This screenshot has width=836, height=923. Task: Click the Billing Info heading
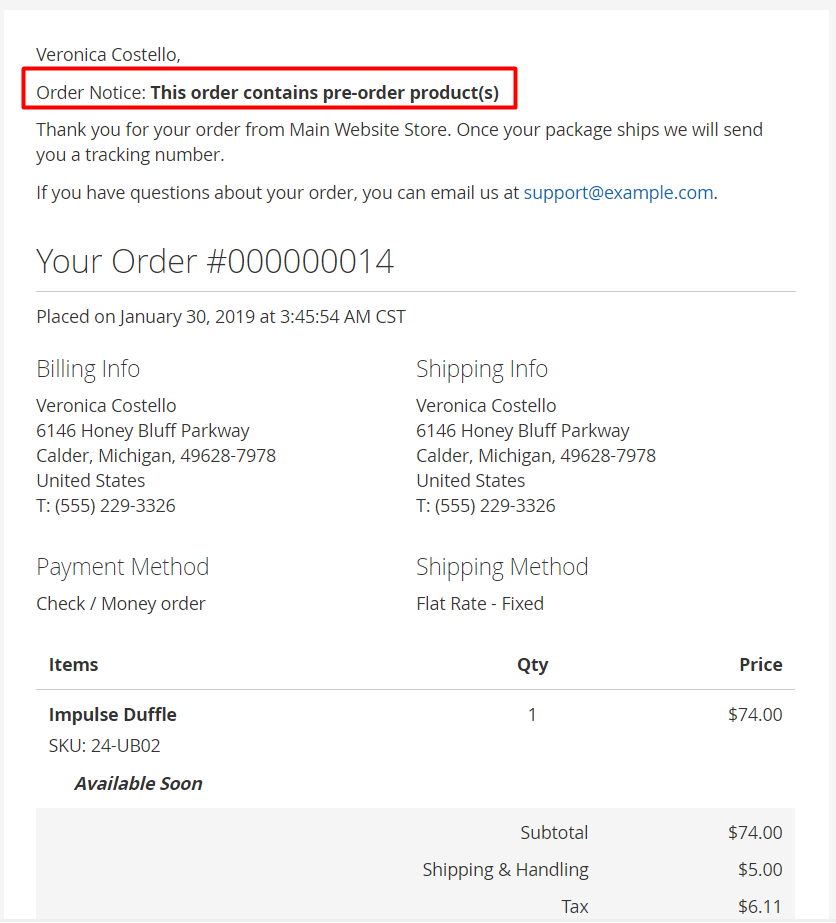click(88, 369)
